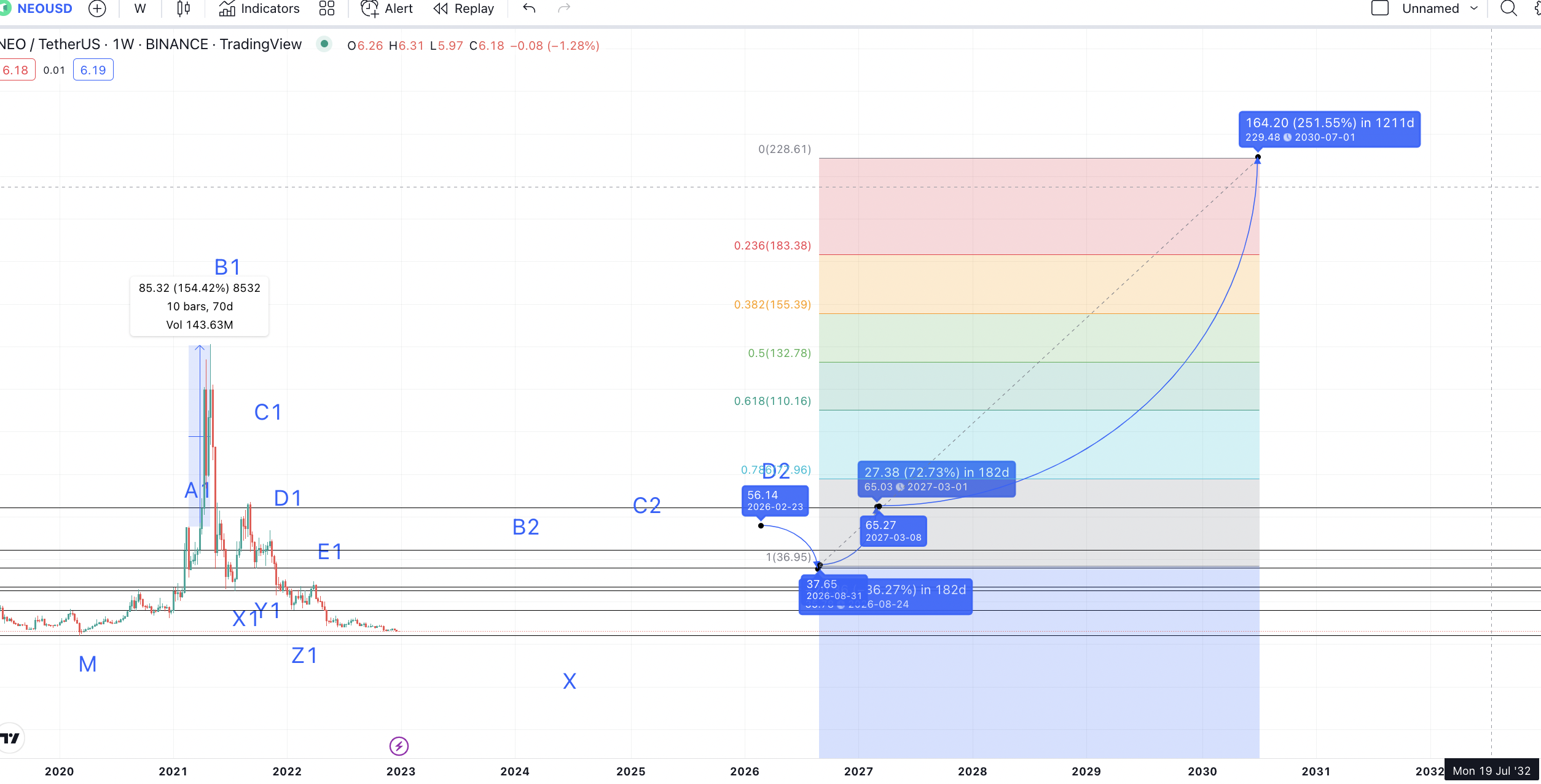Open the W timeframe interval dropdown

point(140,9)
